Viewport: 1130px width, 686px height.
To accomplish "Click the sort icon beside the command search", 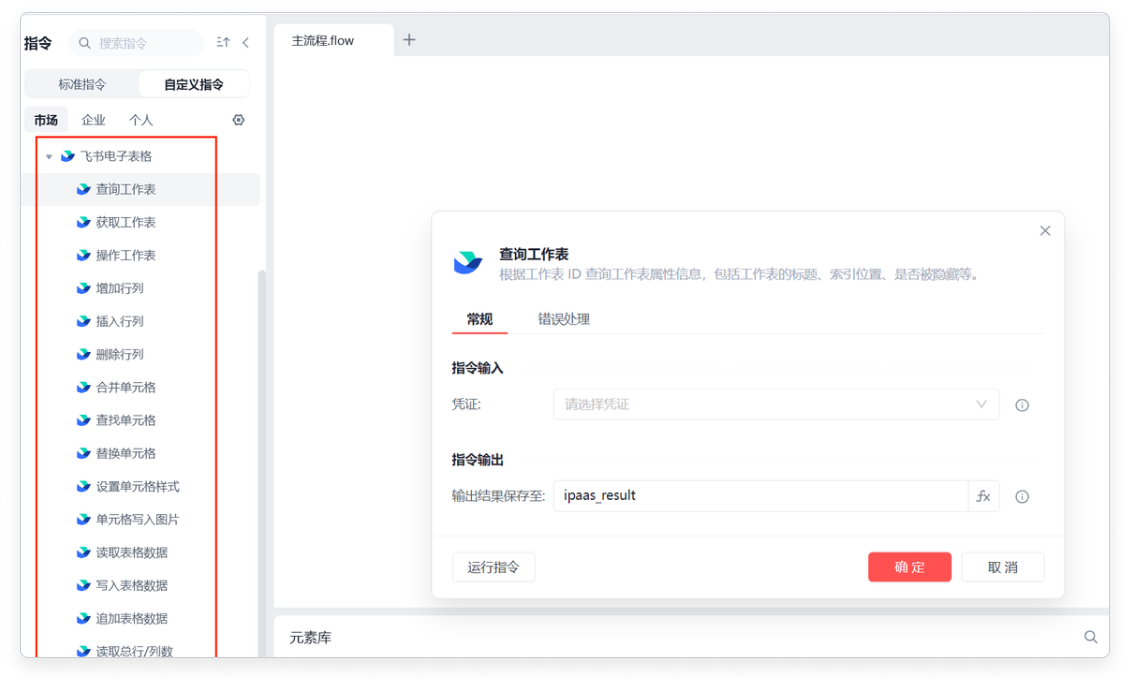I will pyautogui.click(x=223, y=43).
